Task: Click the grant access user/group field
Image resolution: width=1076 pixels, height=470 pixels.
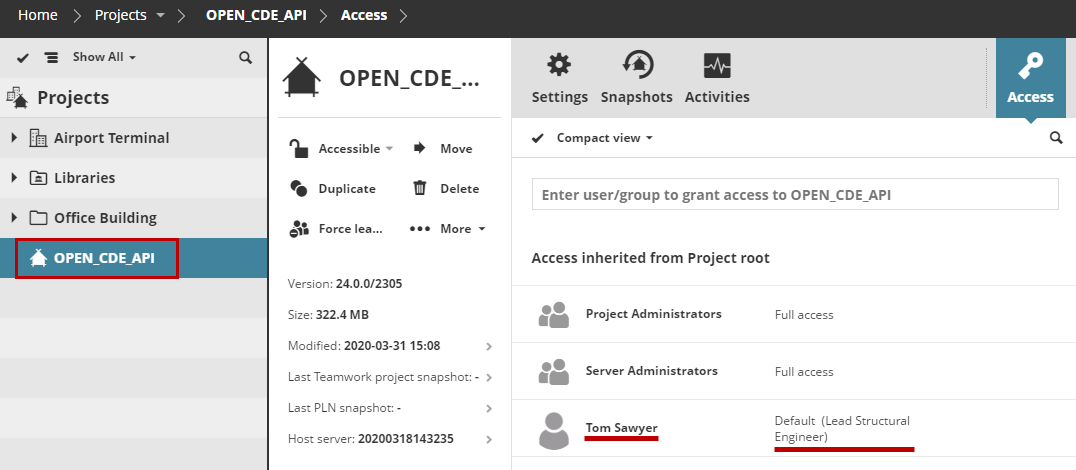Action: coord(794,195)
